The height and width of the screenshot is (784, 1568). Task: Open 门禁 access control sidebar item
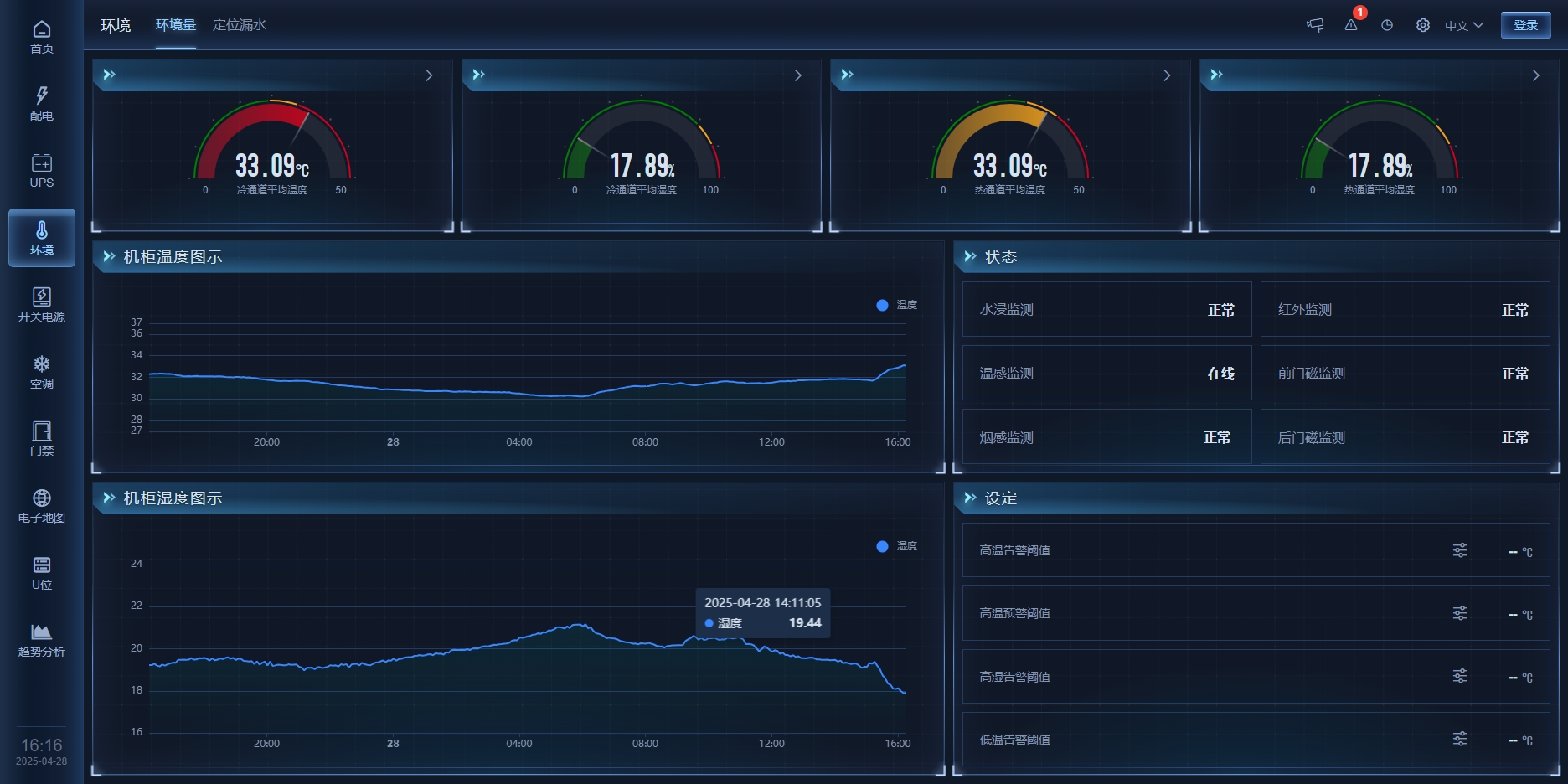click(42, 439)
